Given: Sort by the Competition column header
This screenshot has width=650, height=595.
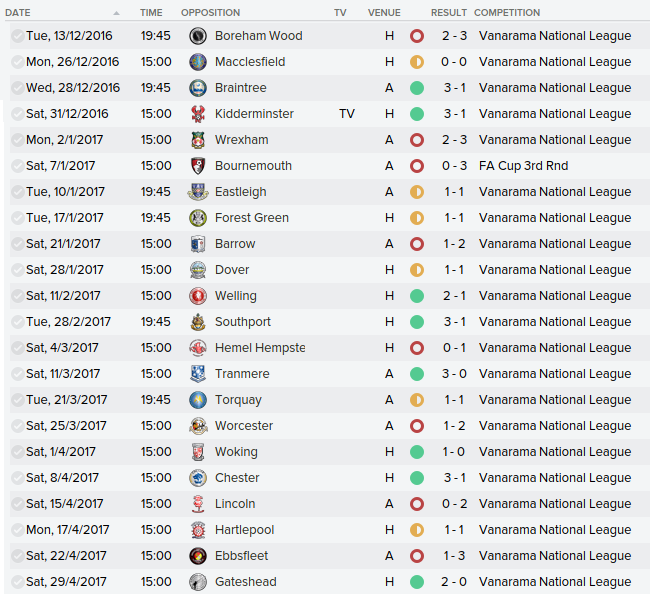Looking at the screenshot, I should pyautogui.click(x=507, y=13).
